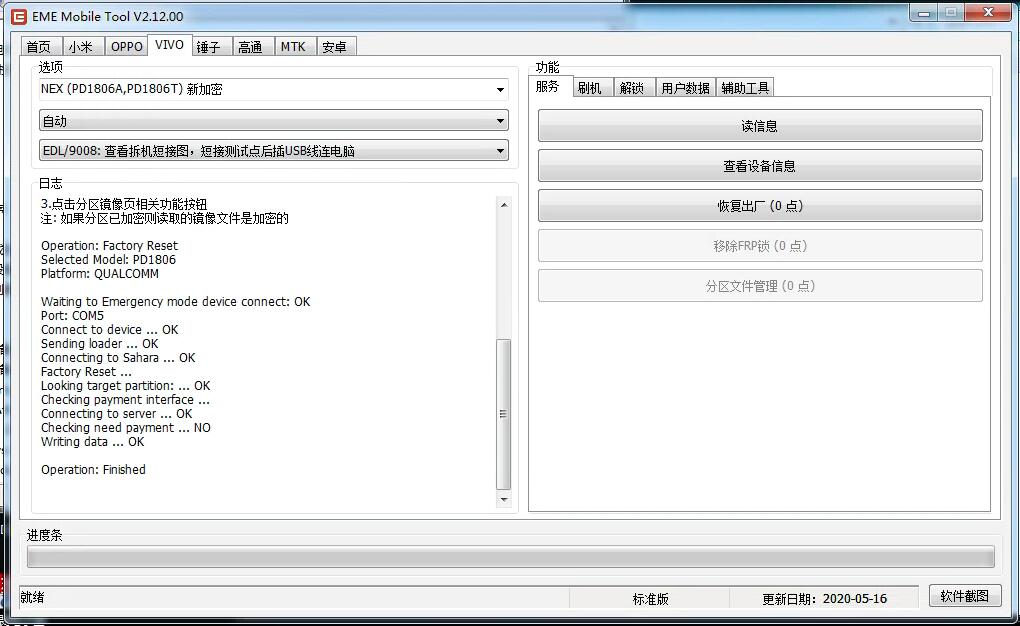Click 'Writing data ... OK' log line
This screenshot has width=1020, height=626.
tap(92, 441)
